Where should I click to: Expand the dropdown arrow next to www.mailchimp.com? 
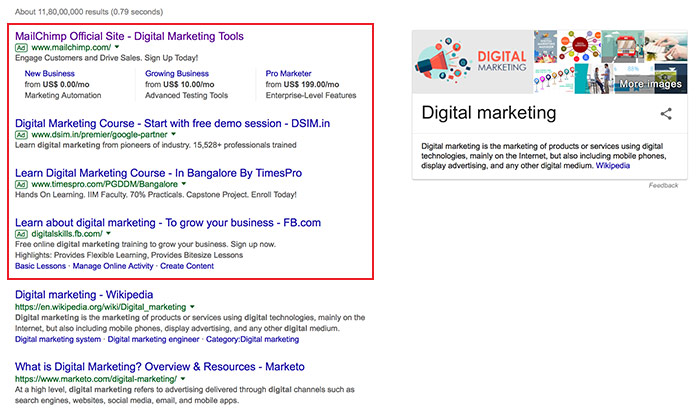coord(117,47)
